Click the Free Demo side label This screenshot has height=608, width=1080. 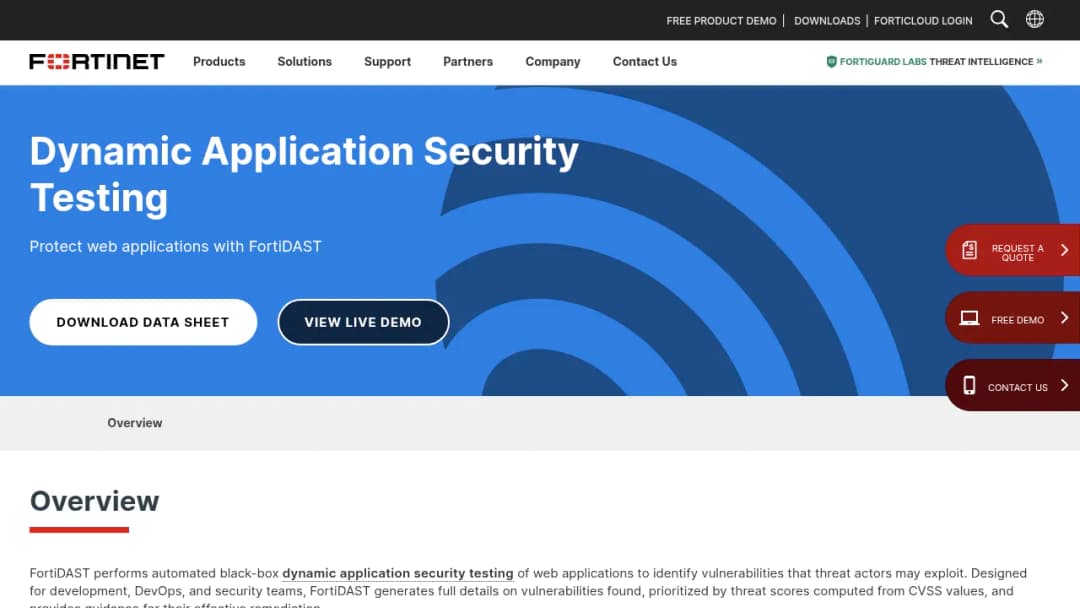(x=1017, y=320)
